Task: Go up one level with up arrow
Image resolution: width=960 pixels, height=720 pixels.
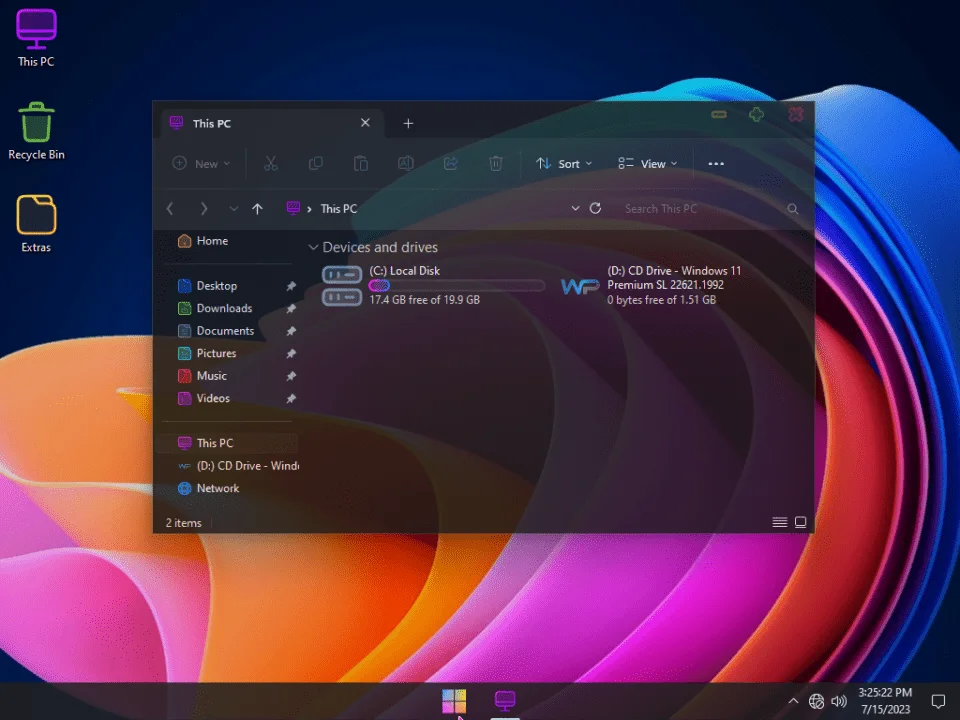Action: (x=257, y=209)
